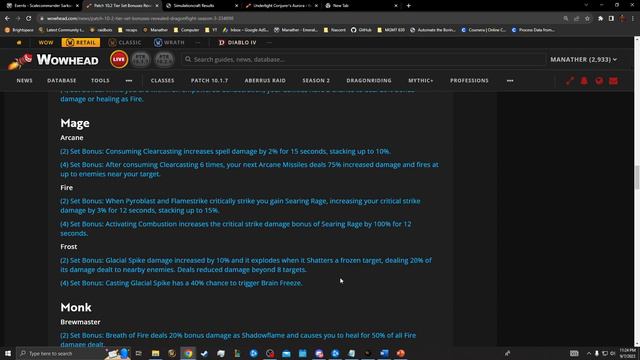This screenshot has height=360, width=640.
Task: Select the RETAIL version tab
Action: (x=81, y=42)
